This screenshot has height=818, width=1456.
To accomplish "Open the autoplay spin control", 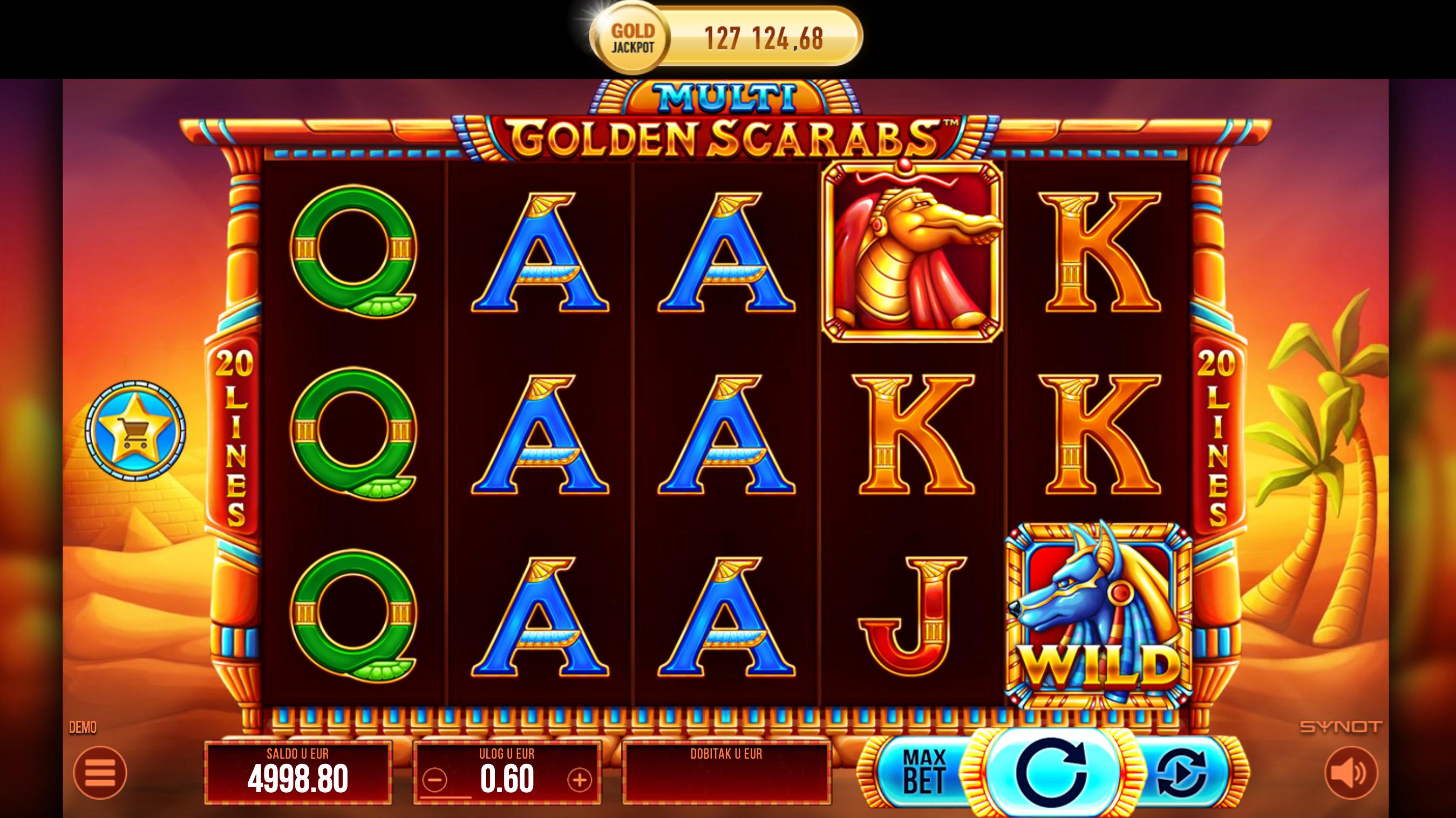I will pos(1181,773).
